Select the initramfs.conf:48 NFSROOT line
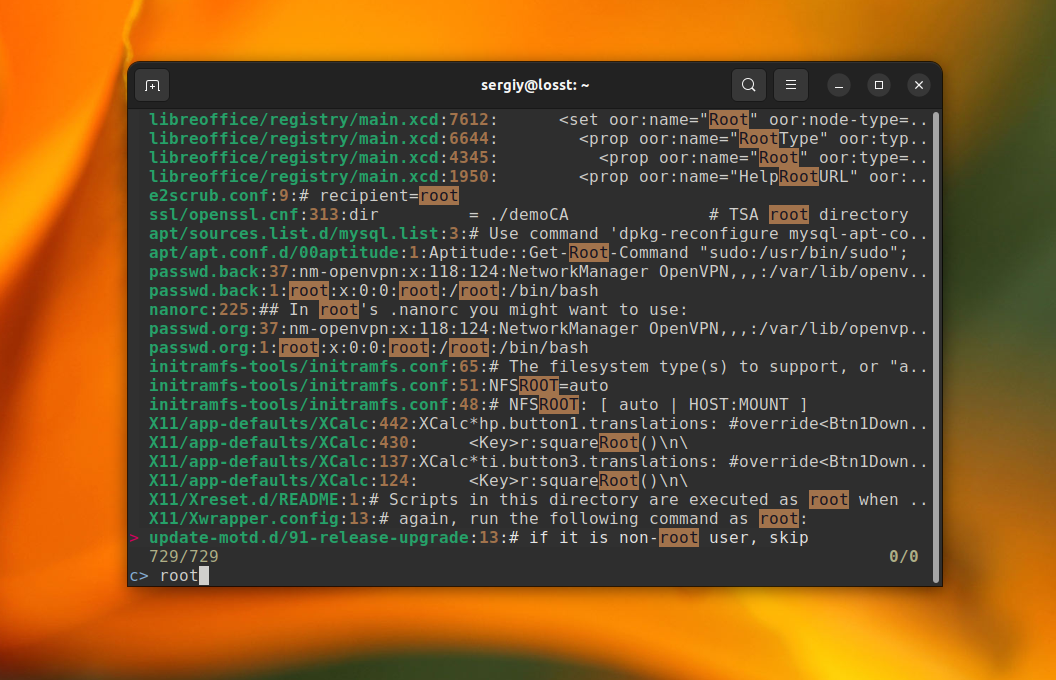The width and height of the screenshot is (1056, 680). point(477,405)
